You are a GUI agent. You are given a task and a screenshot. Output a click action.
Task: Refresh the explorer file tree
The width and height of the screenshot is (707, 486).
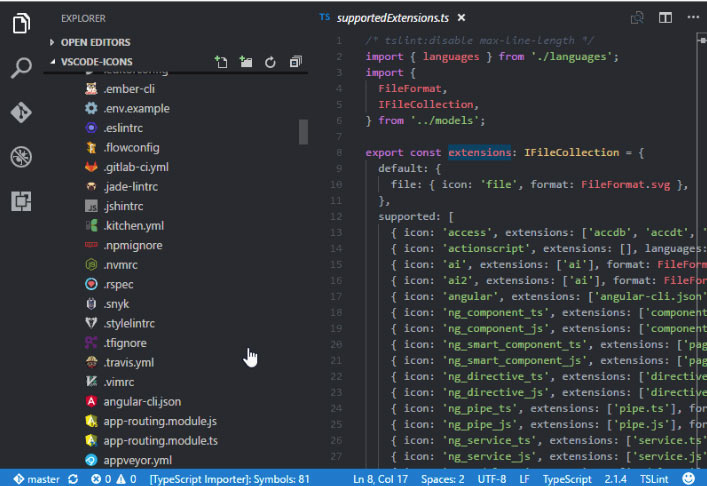pos(270,62)
